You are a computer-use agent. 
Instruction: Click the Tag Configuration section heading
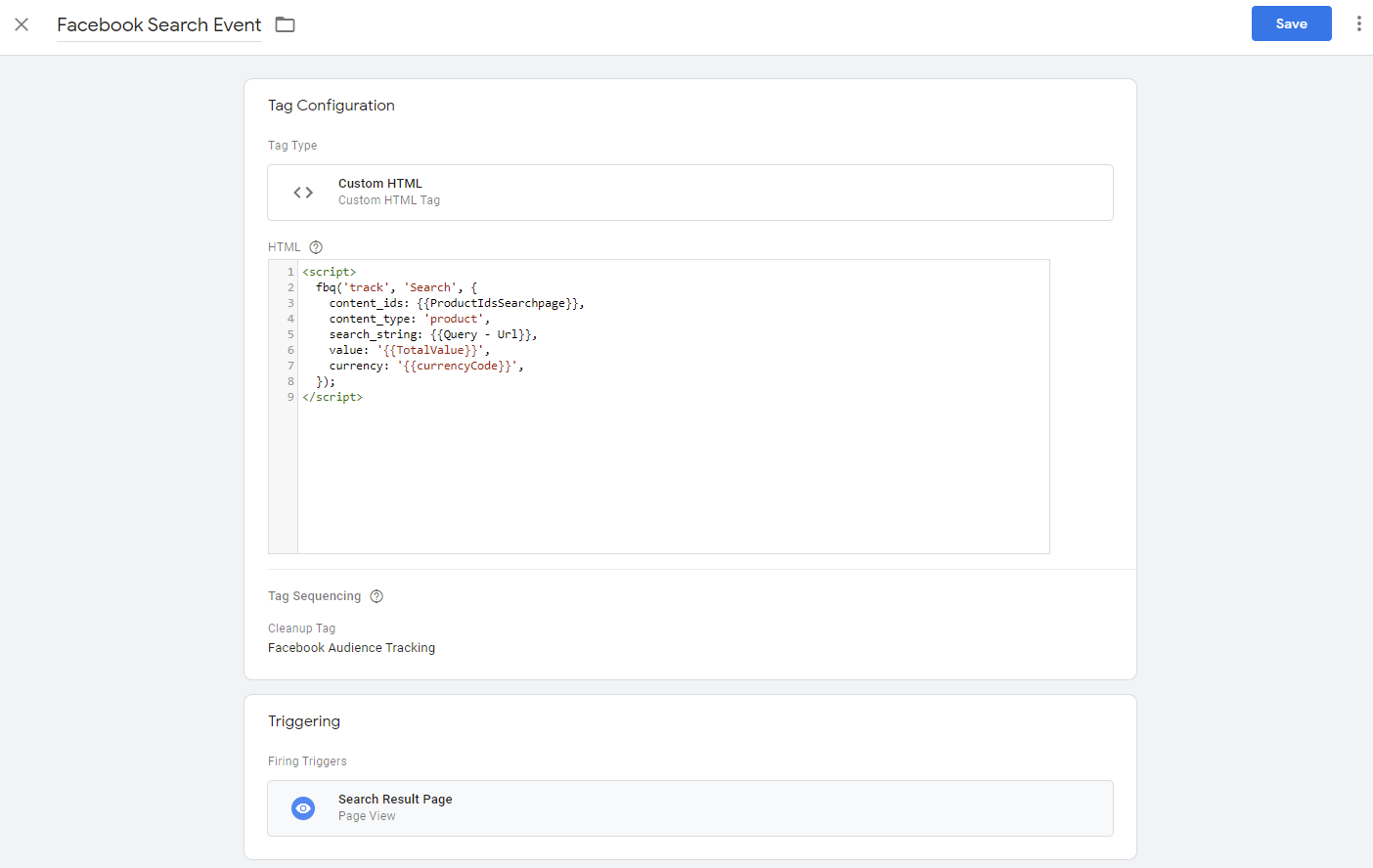332,106
